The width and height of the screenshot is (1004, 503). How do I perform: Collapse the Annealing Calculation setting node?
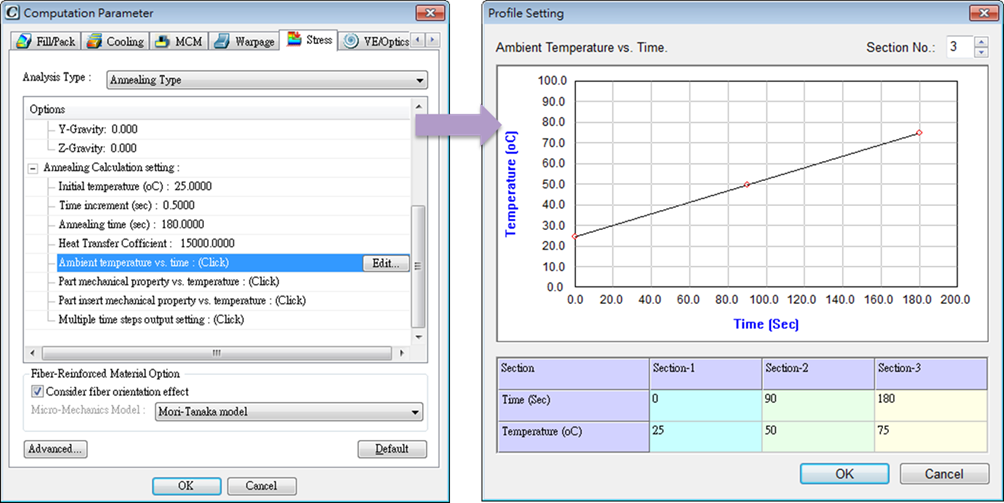click(x=33, y=168)
